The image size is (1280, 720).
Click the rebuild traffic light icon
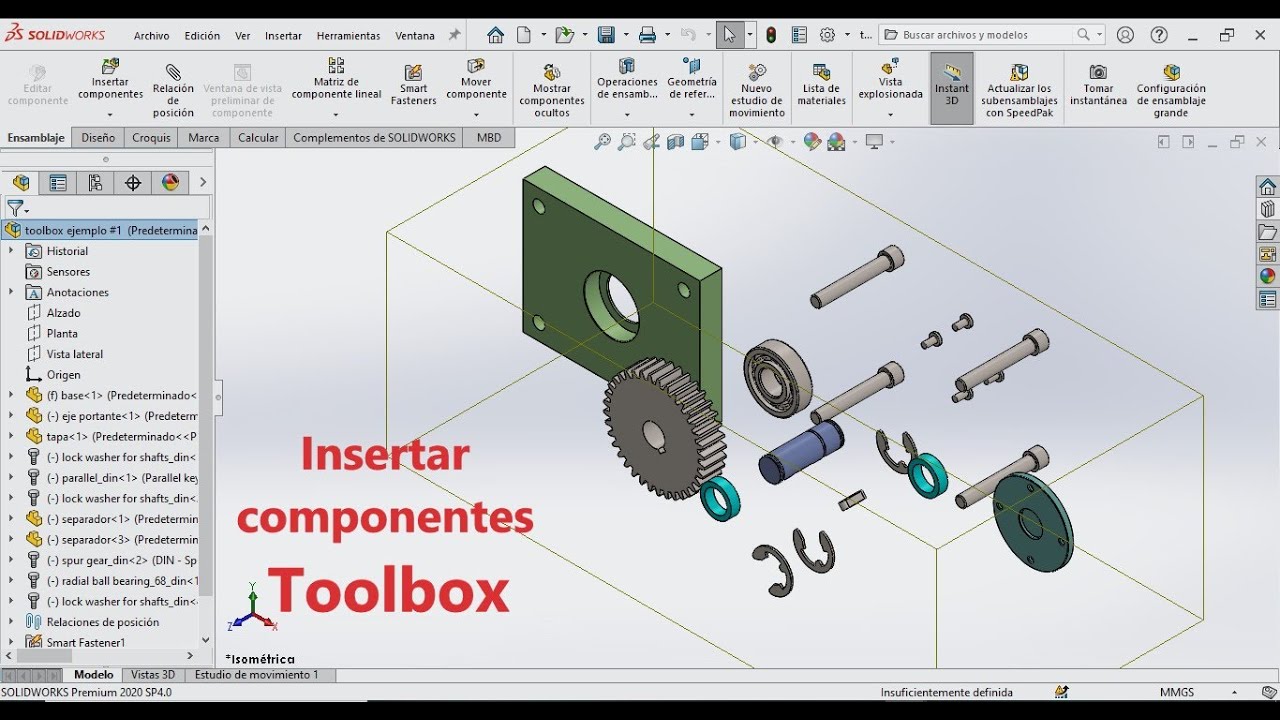click(x=771, y=35)
